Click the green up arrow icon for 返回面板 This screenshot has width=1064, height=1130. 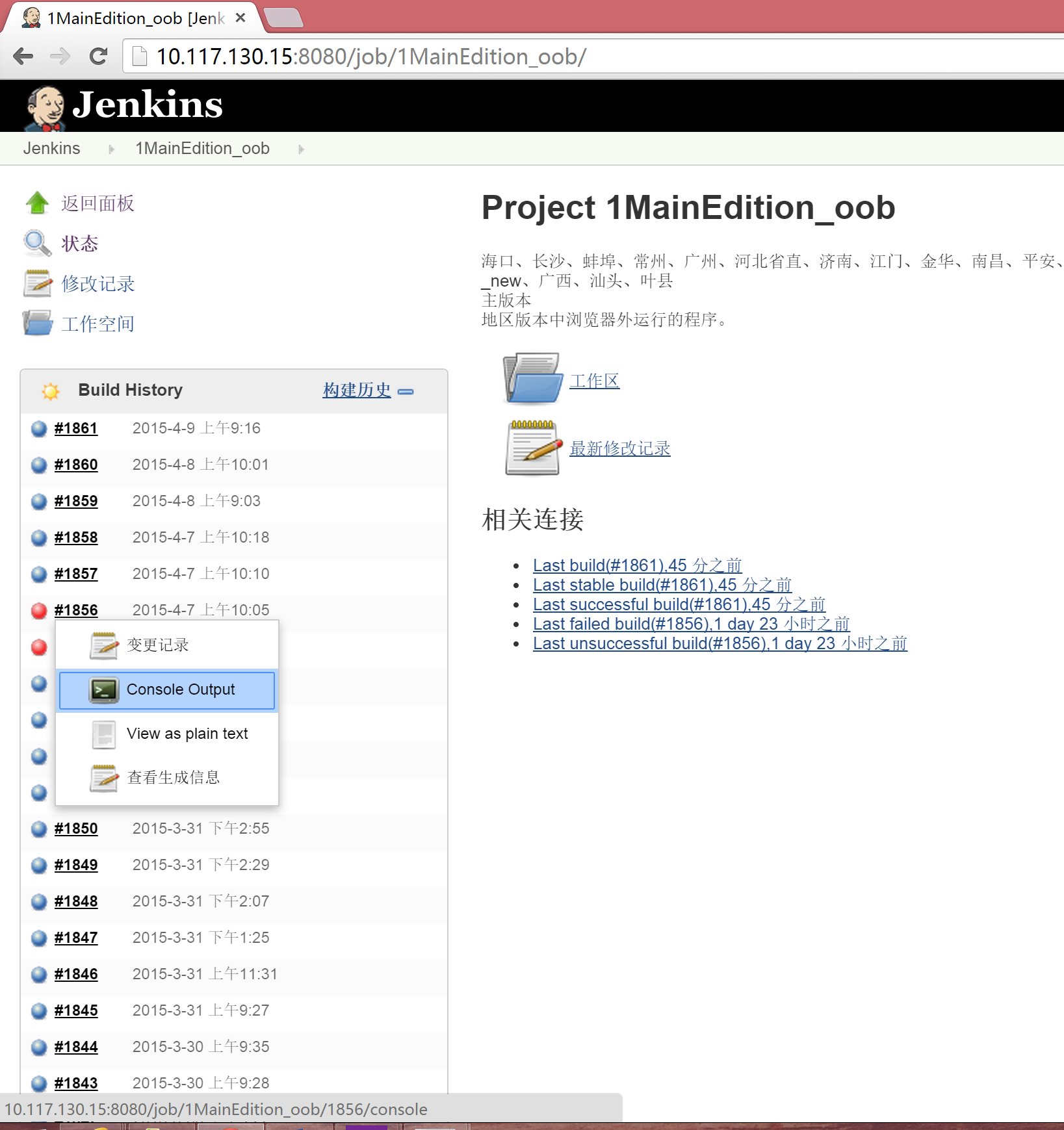37,203
